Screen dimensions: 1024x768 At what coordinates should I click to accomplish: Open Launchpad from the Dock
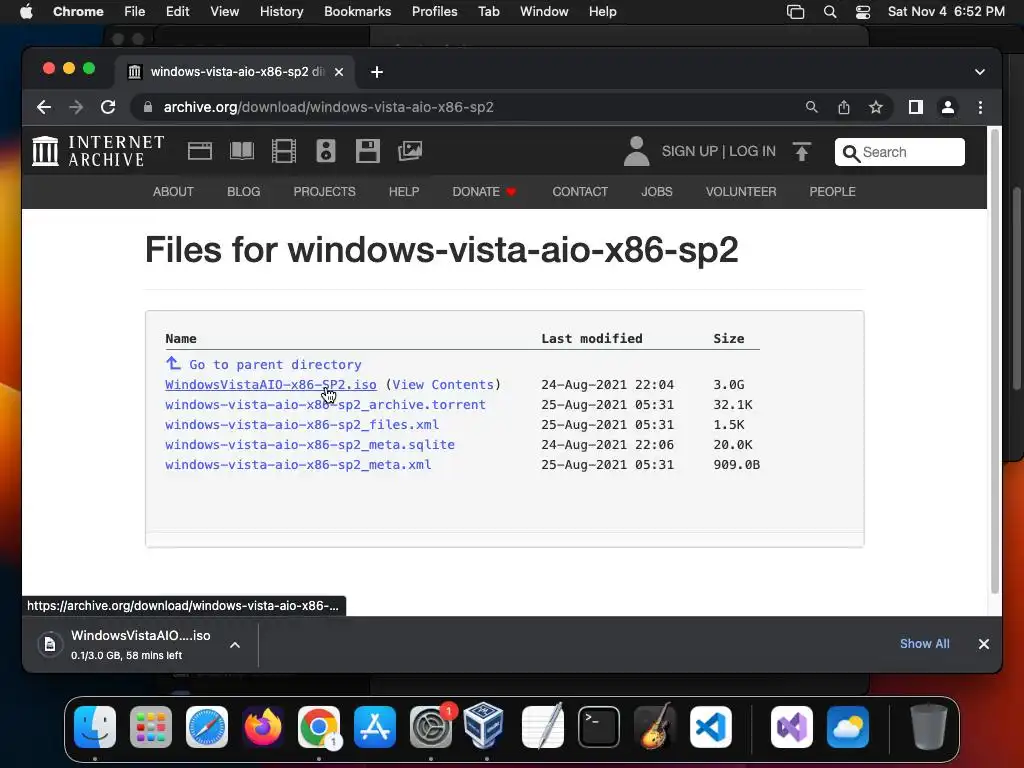pos(151,727)
